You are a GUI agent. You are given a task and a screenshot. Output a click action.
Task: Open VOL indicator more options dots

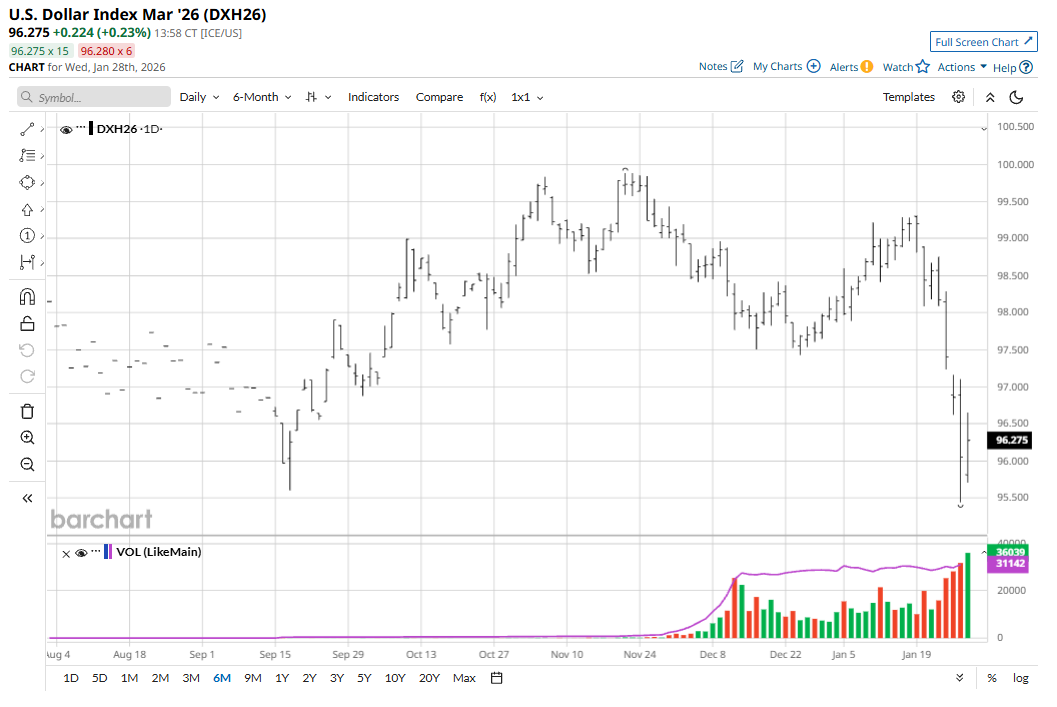[96, 550]
